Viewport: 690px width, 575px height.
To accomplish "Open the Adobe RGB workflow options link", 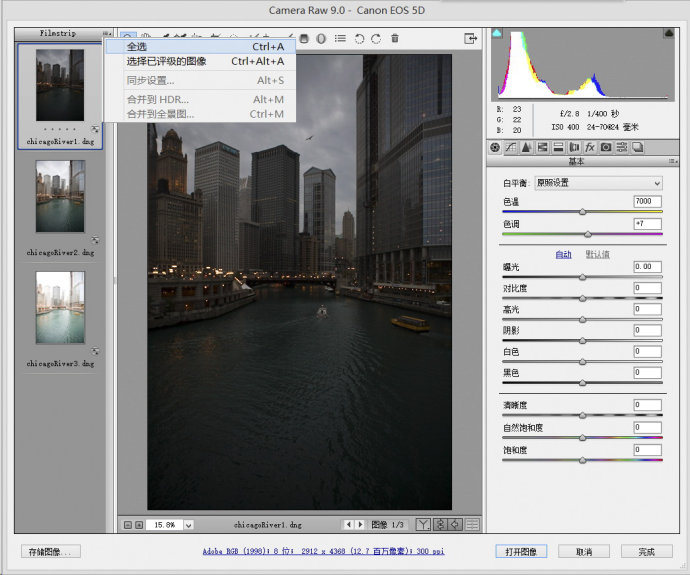I will (x=323, y=551).
